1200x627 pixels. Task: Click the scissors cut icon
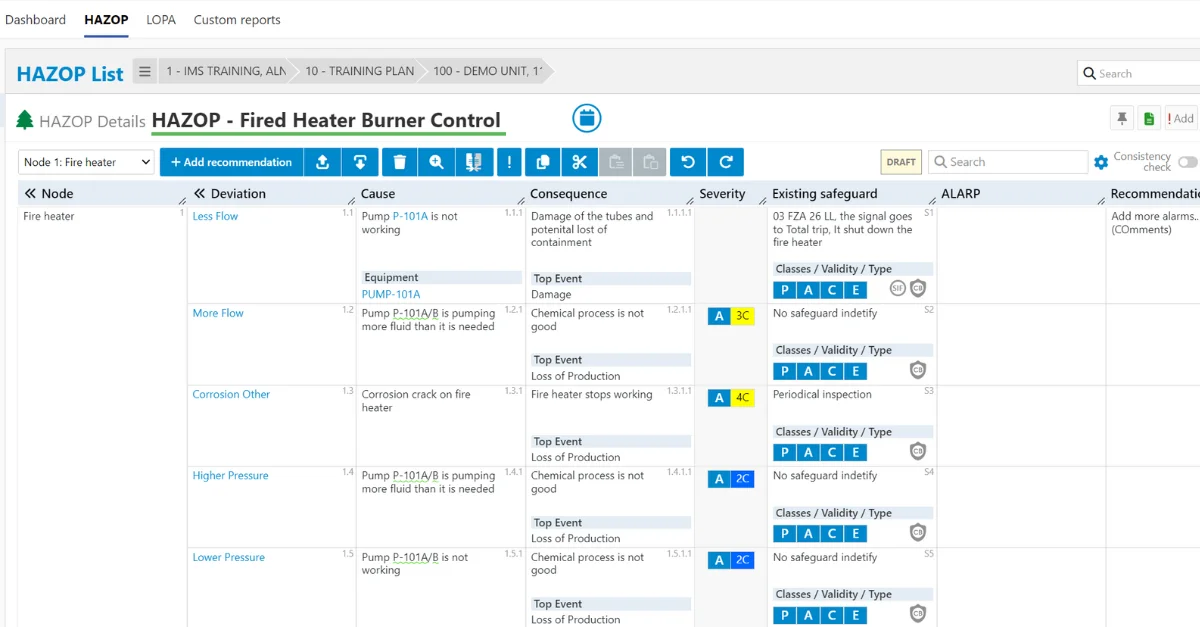[579, 162]
